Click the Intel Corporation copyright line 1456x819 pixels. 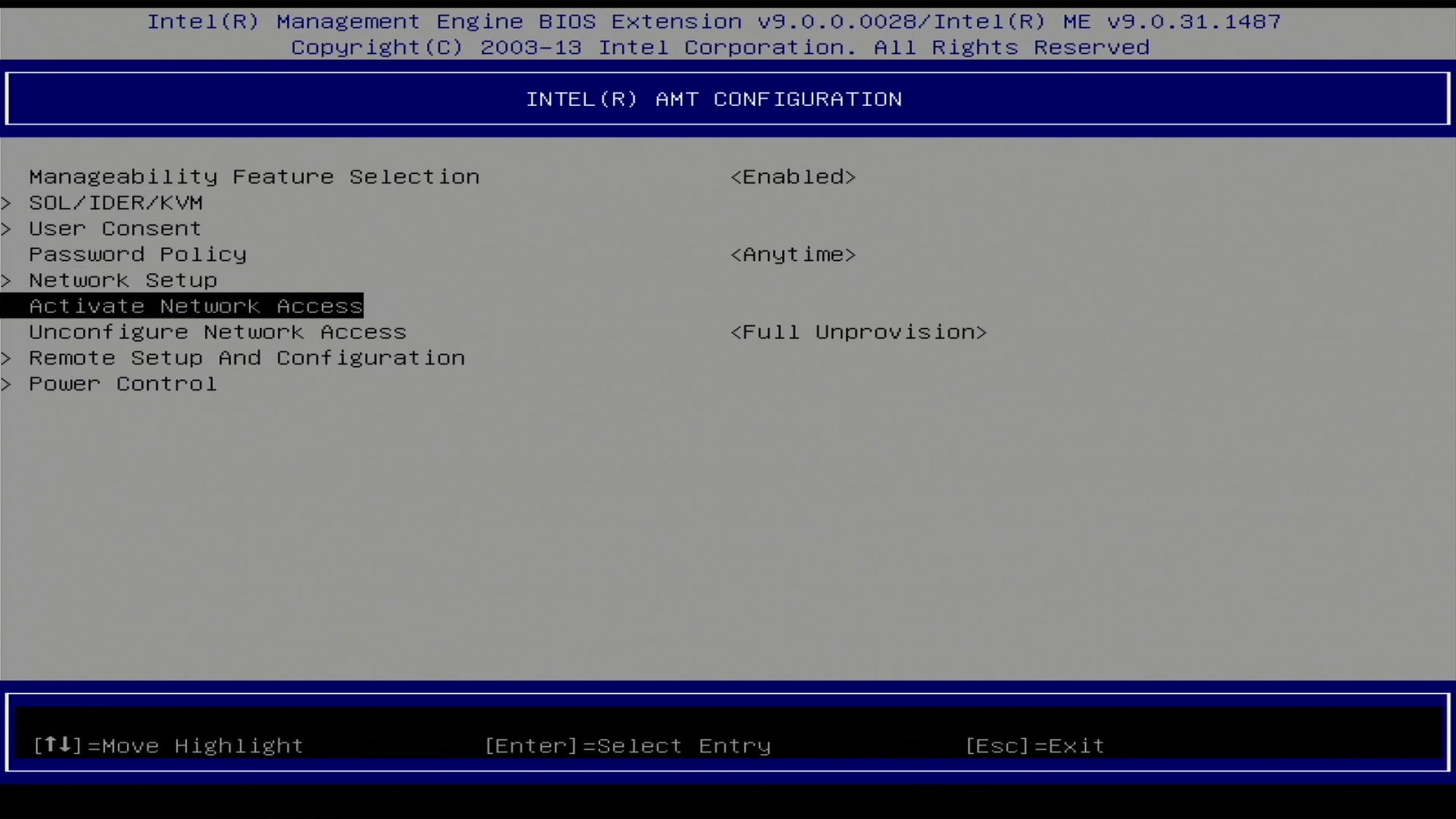(720, 47)
